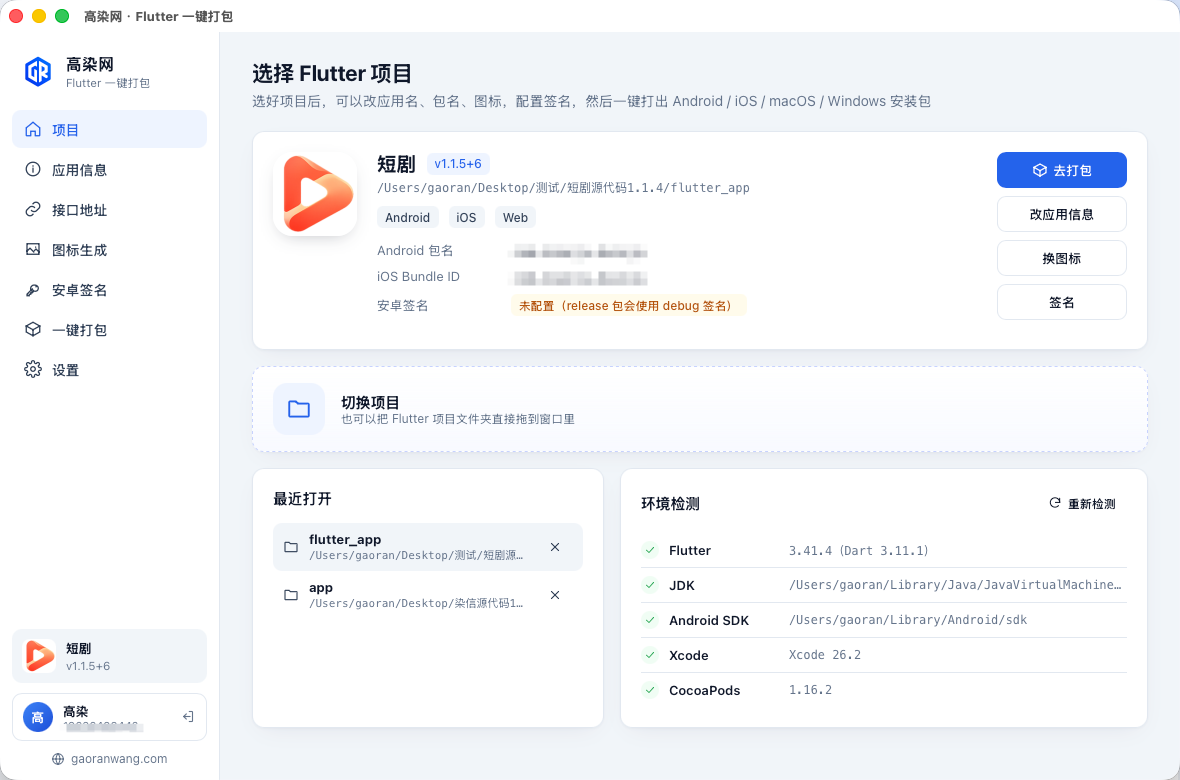Click the v1.1.5+6 version badge
Image resolution: width=1180 pixels, height=780 pixels.
[458, 163]
